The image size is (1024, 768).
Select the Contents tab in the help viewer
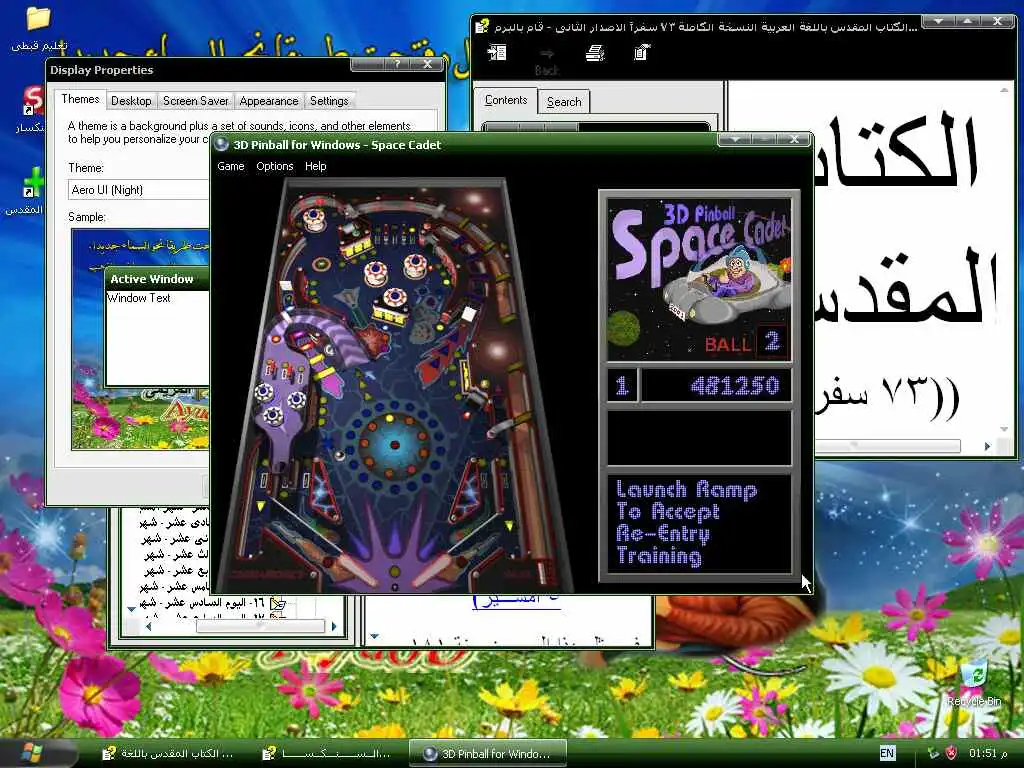tap(505, 100)
